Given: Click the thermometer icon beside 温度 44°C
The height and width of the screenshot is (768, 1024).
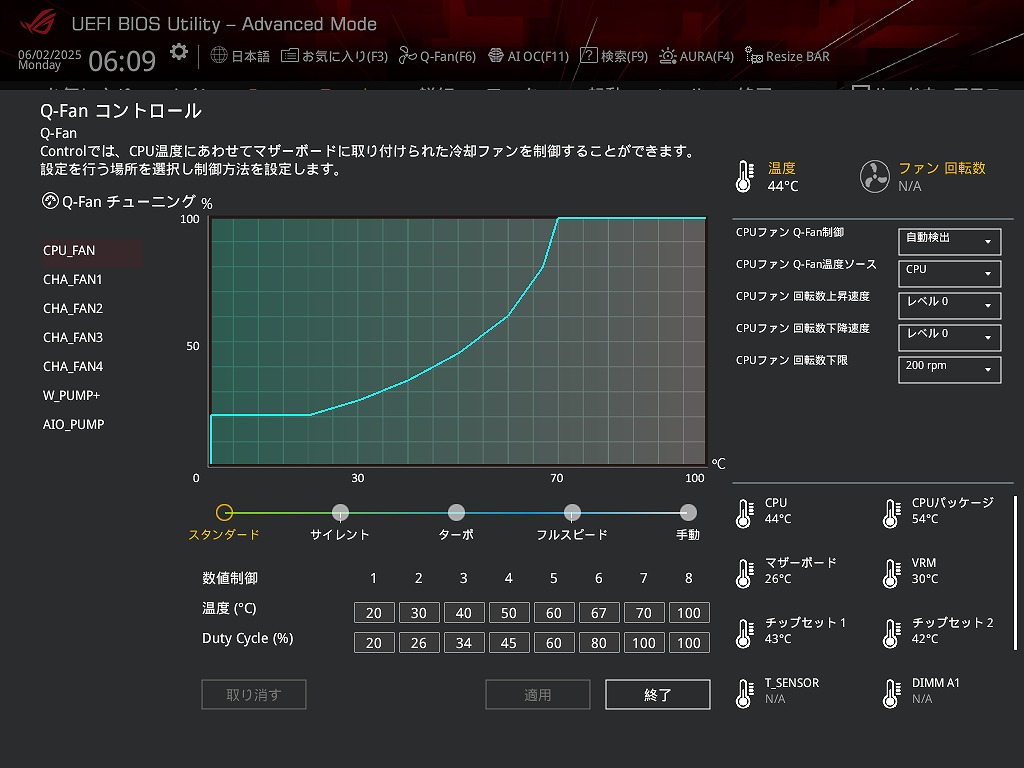Looking at the screenshot, I should pos(744,176).
